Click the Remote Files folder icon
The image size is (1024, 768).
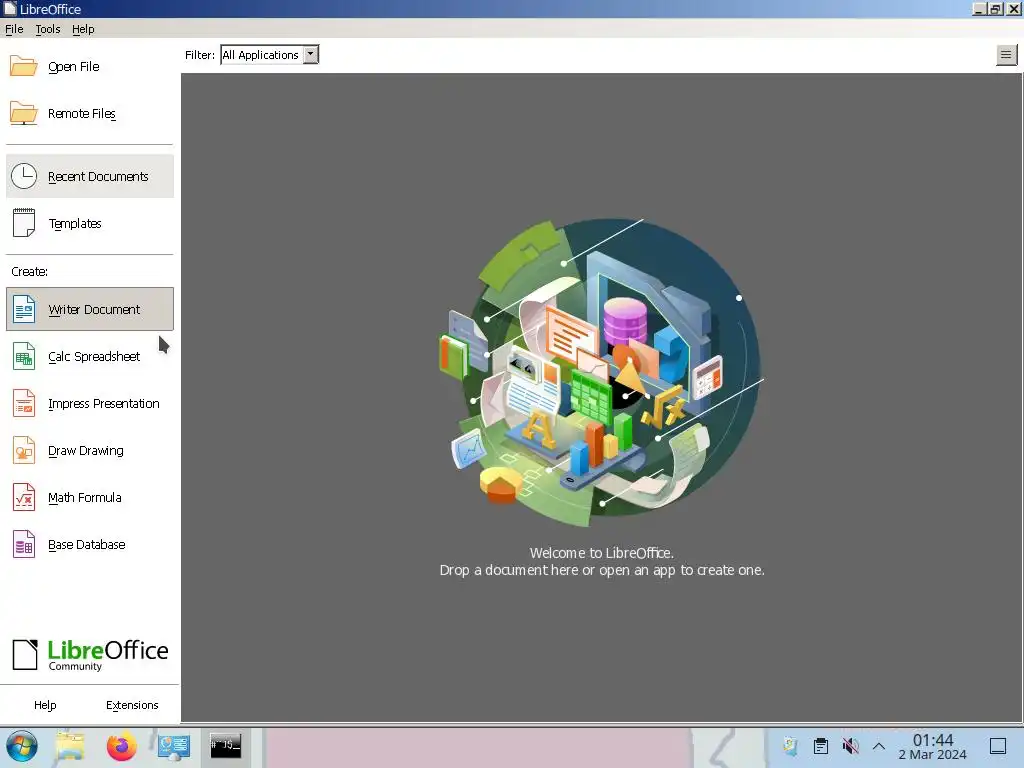click(24, 113)
